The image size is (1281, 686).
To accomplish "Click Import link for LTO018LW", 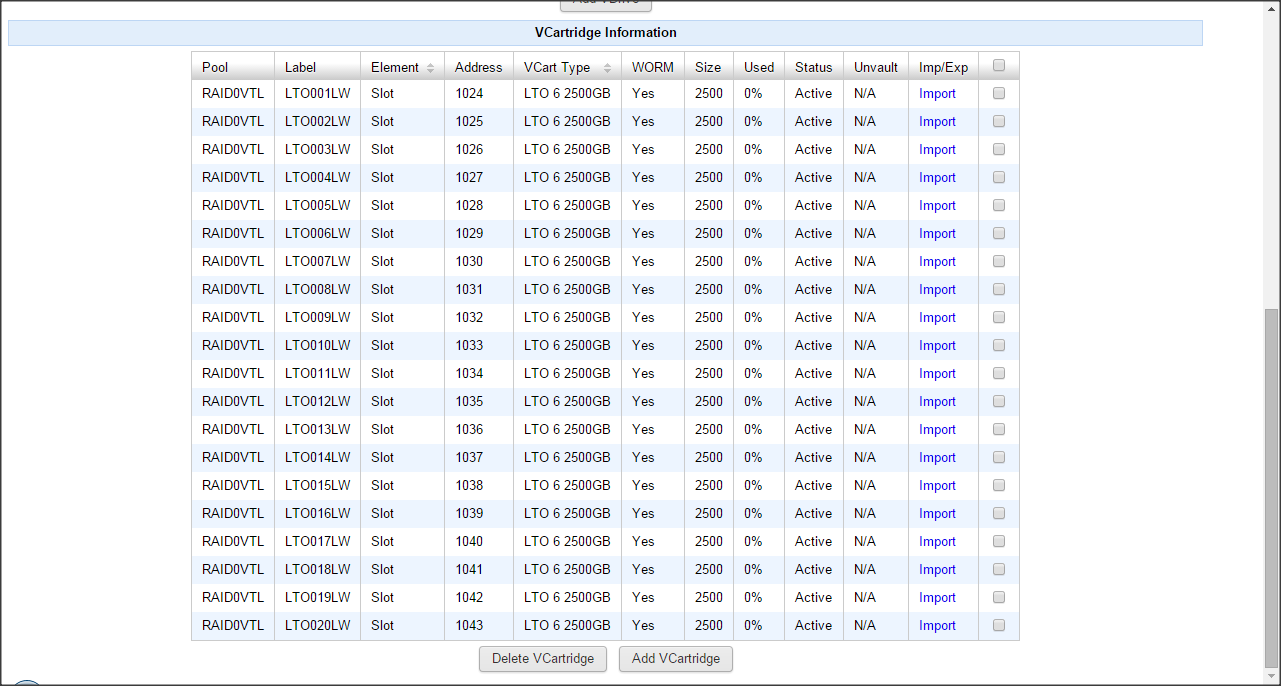I will click(937, 570).
